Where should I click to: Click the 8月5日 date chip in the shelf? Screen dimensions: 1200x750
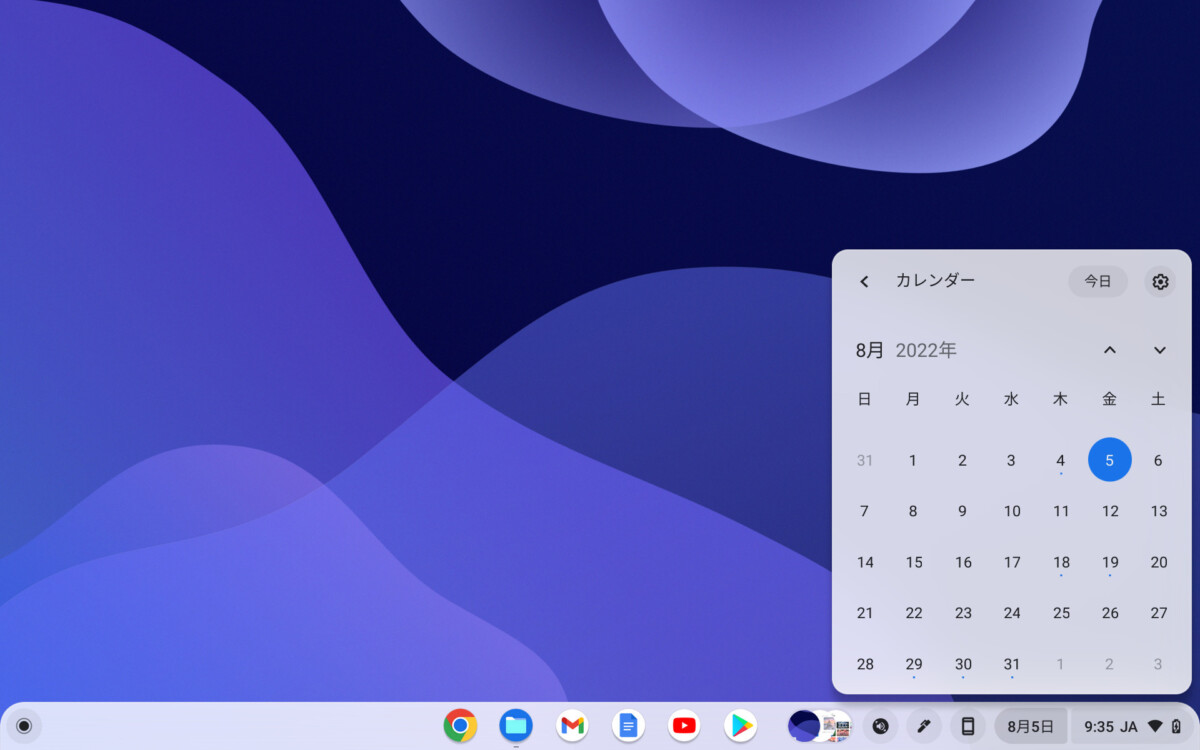tap(1030, 726)
